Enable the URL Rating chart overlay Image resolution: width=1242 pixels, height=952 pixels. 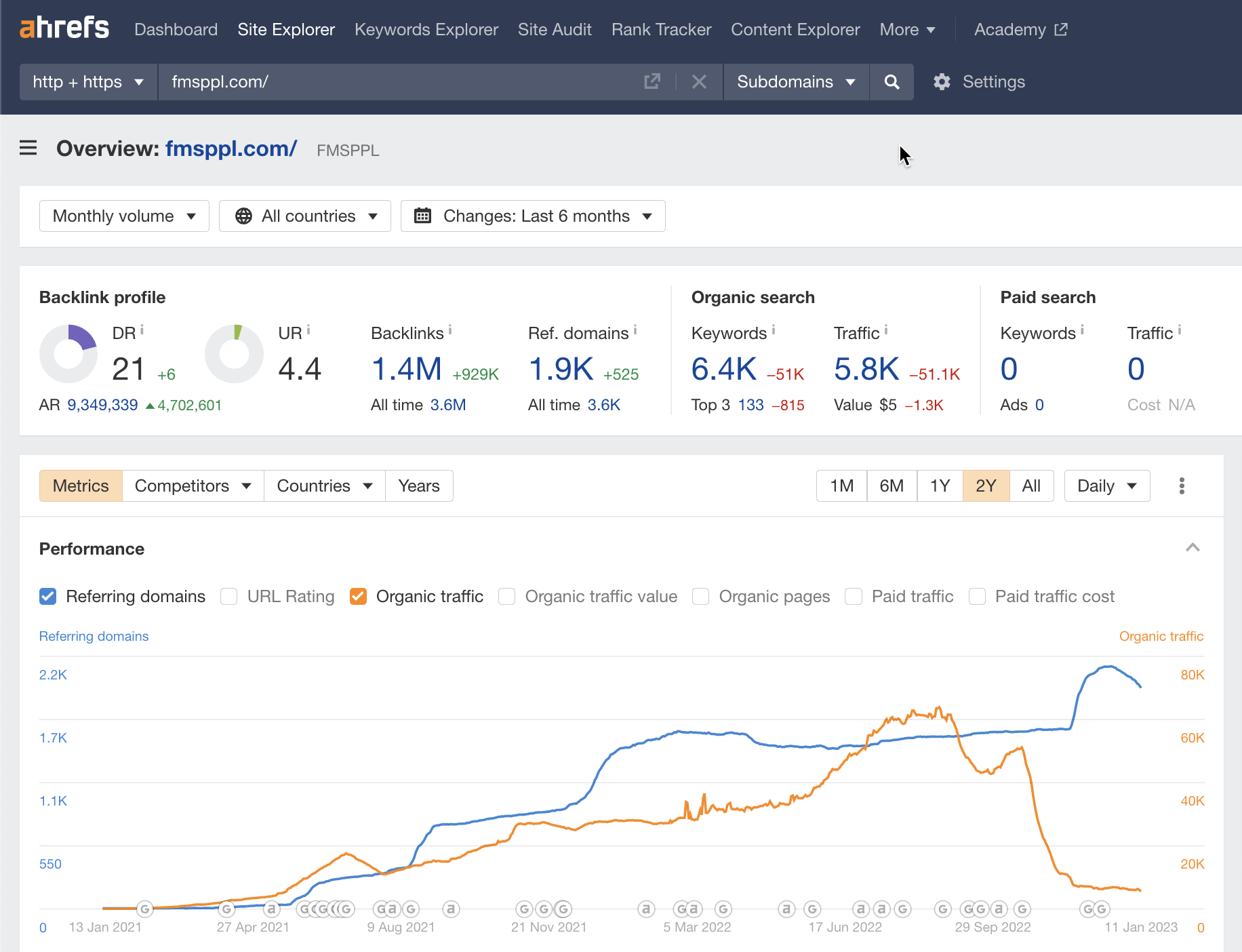[x=229, y=596]
